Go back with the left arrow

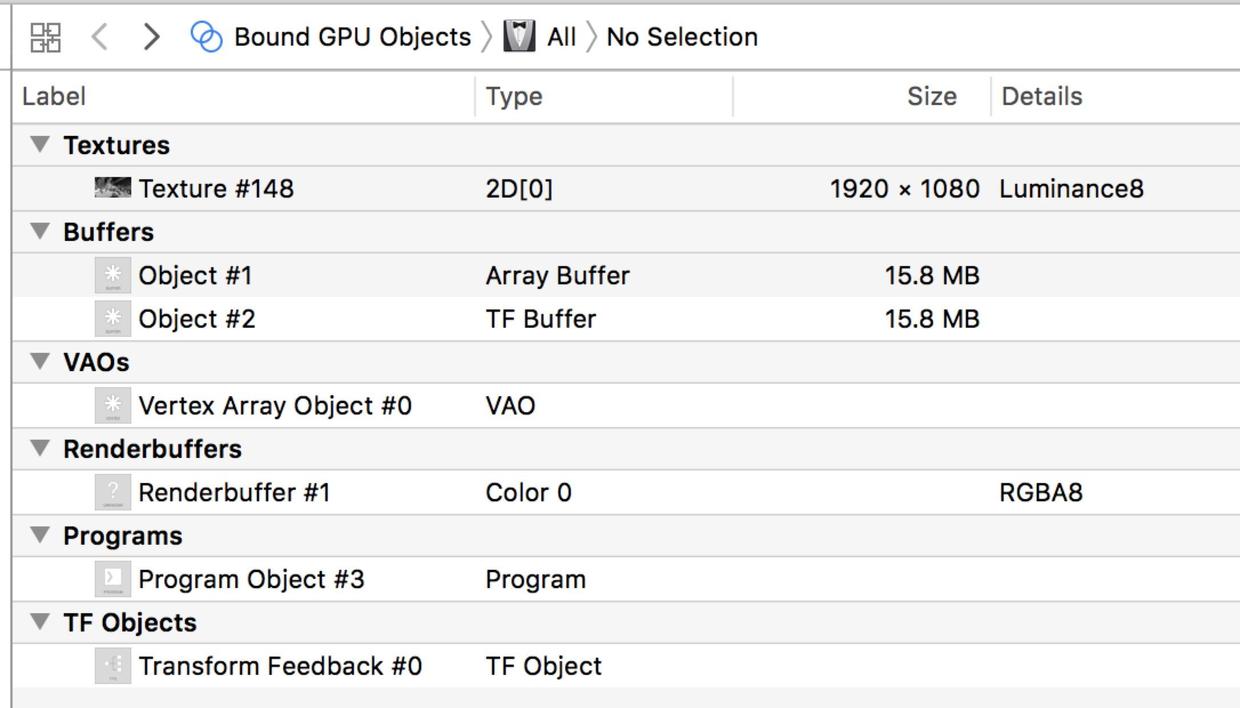[99, 38]
